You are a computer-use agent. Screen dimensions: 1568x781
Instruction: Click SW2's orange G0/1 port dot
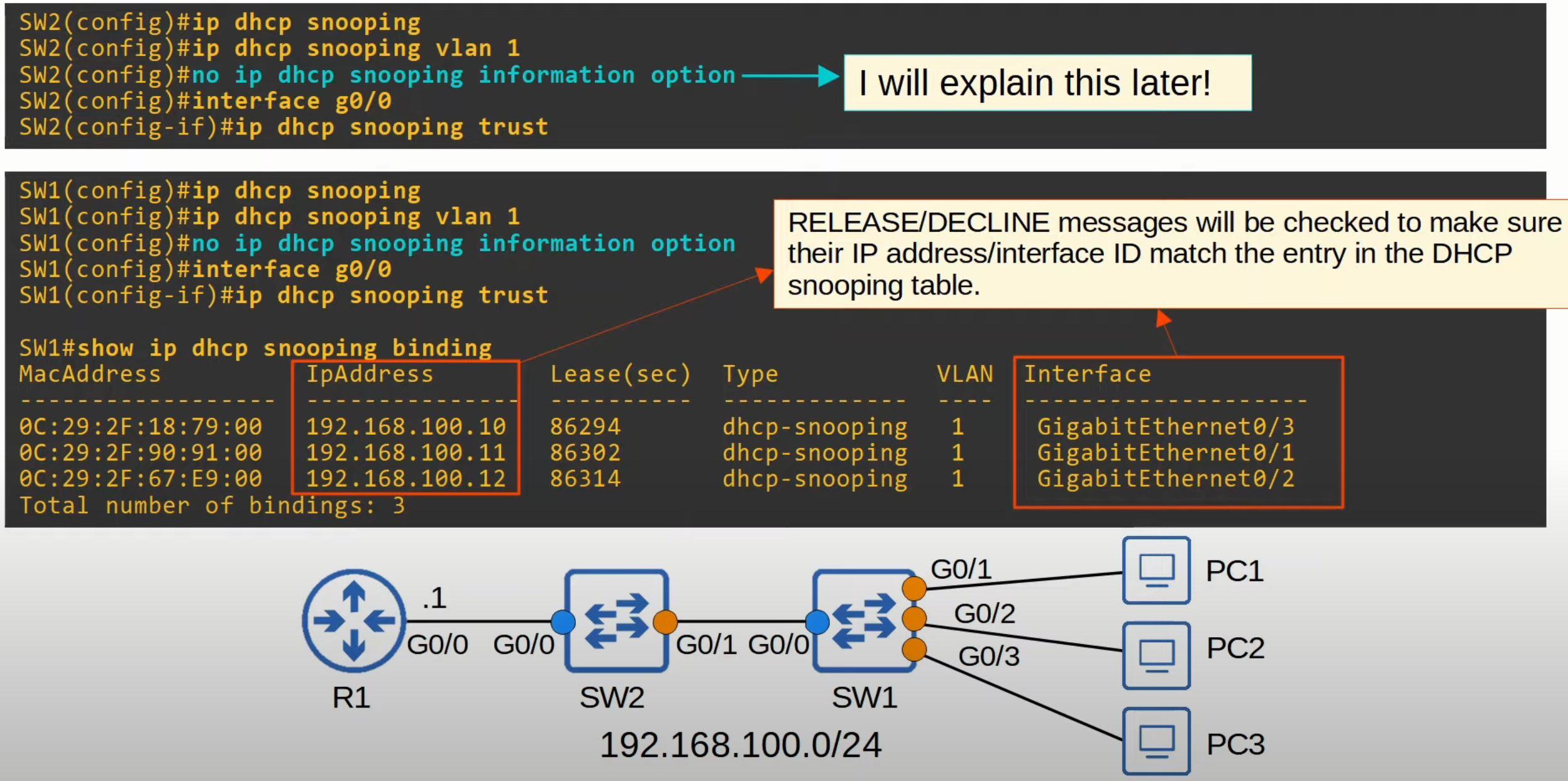click(665, 622)
